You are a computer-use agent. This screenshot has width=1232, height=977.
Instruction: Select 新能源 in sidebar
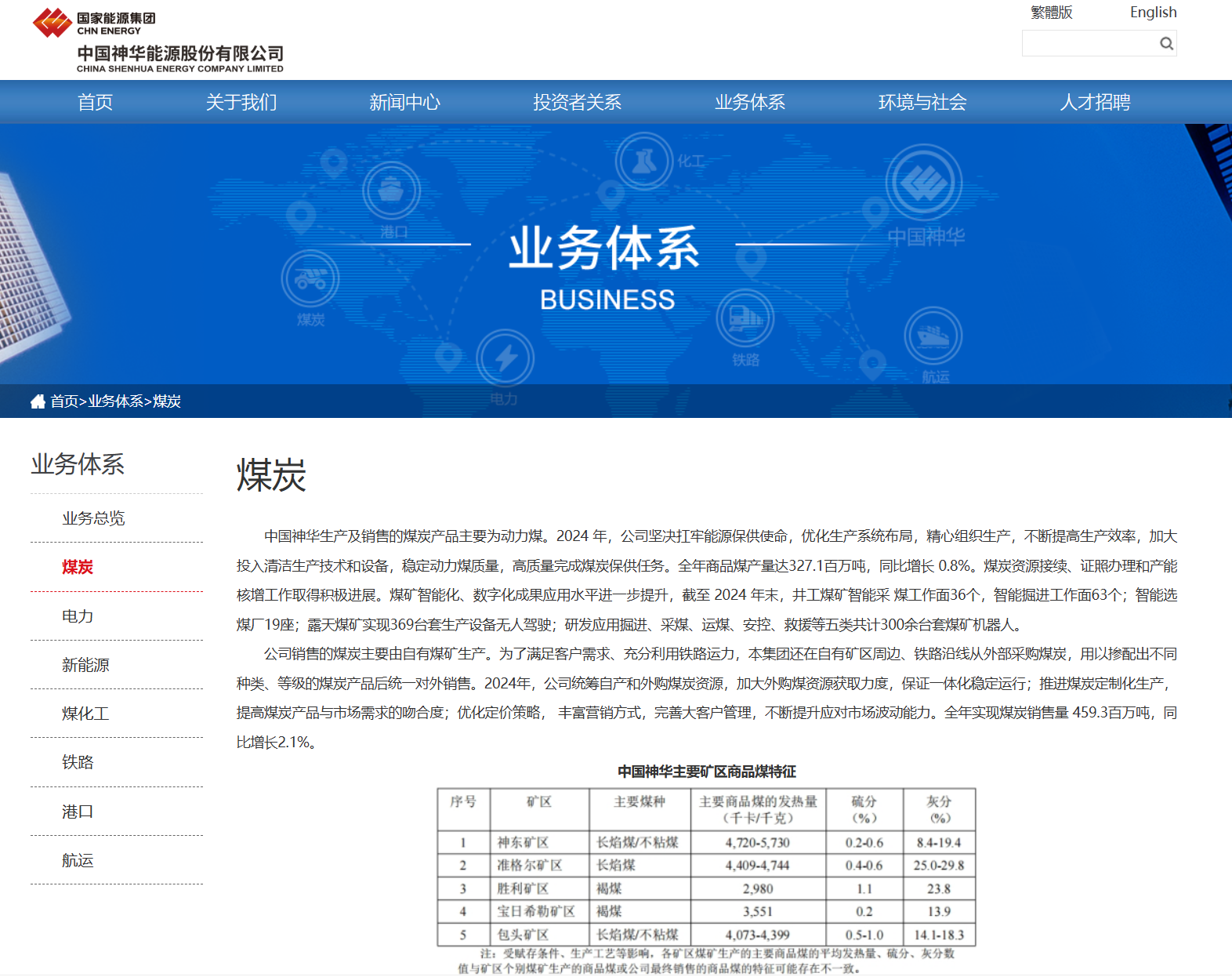pyautogui.click(x=85, y=665)
